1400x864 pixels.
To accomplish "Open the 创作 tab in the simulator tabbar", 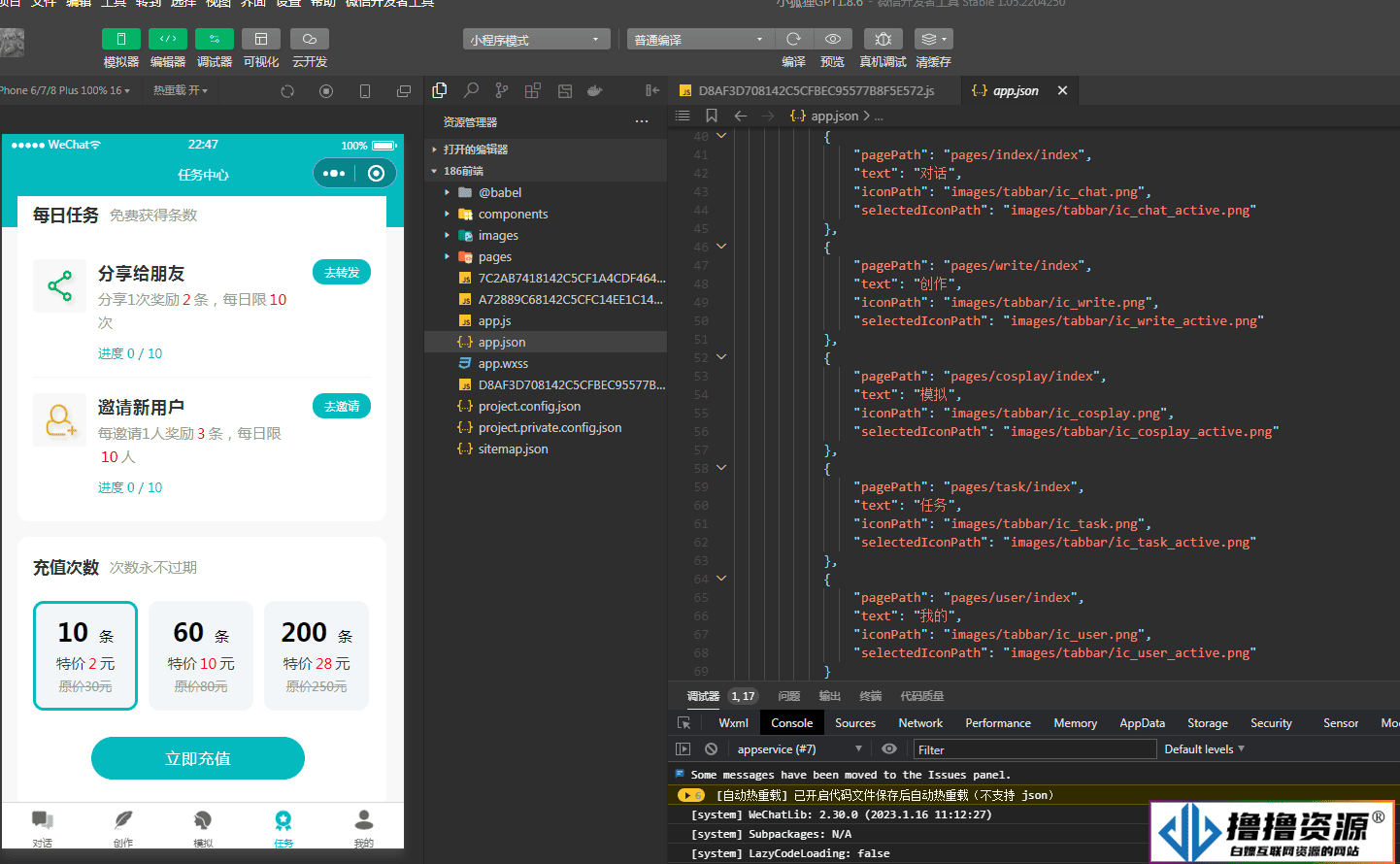I will point(123,828).
